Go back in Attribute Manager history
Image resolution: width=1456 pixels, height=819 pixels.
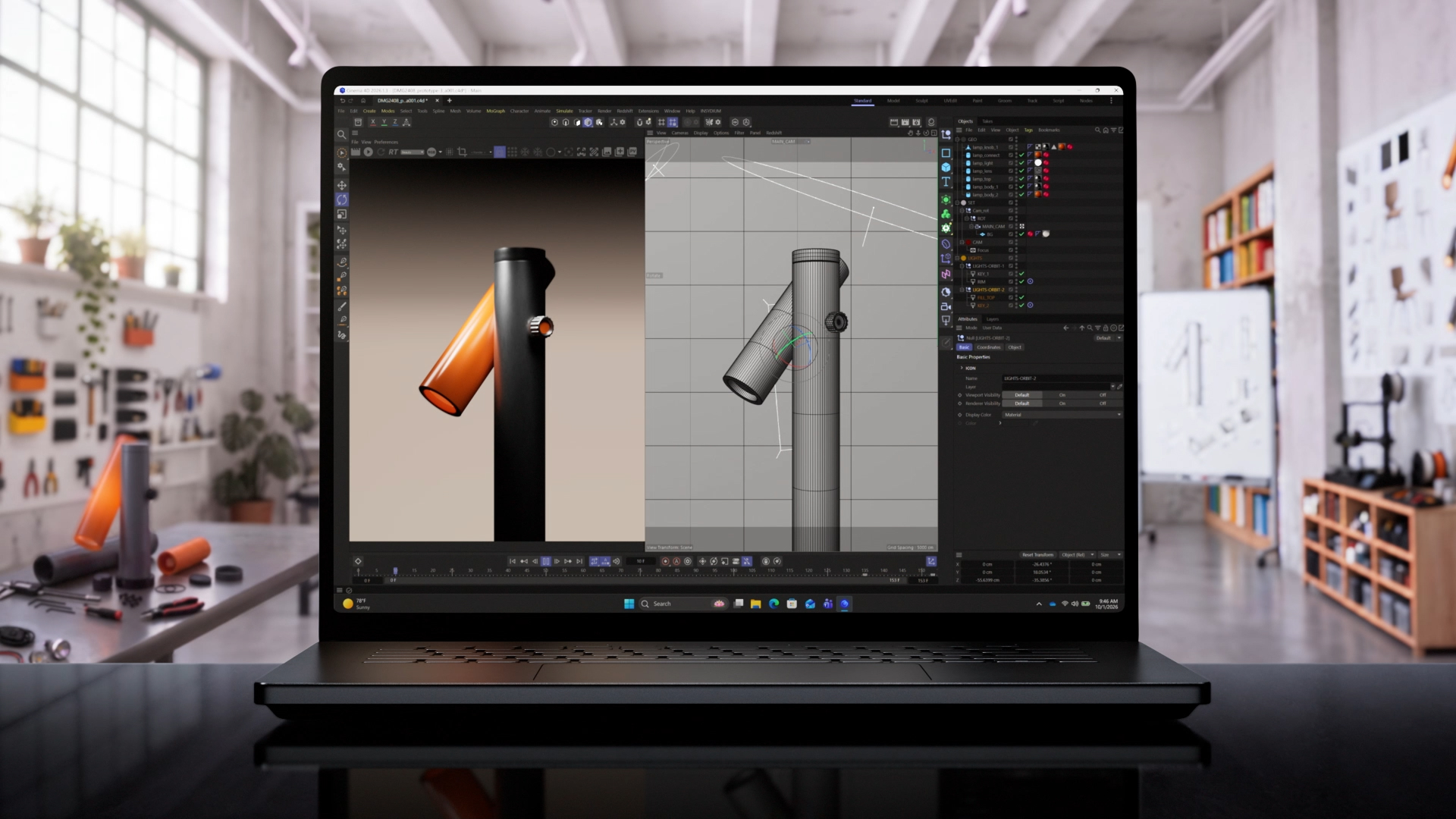coord(1065,328)
